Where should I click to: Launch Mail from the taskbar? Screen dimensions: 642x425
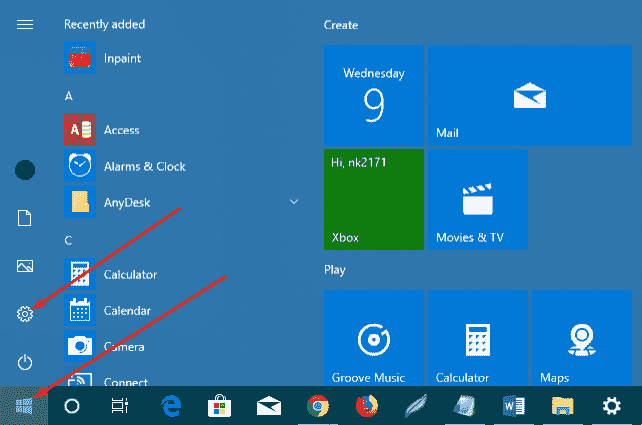pos(269,406)
